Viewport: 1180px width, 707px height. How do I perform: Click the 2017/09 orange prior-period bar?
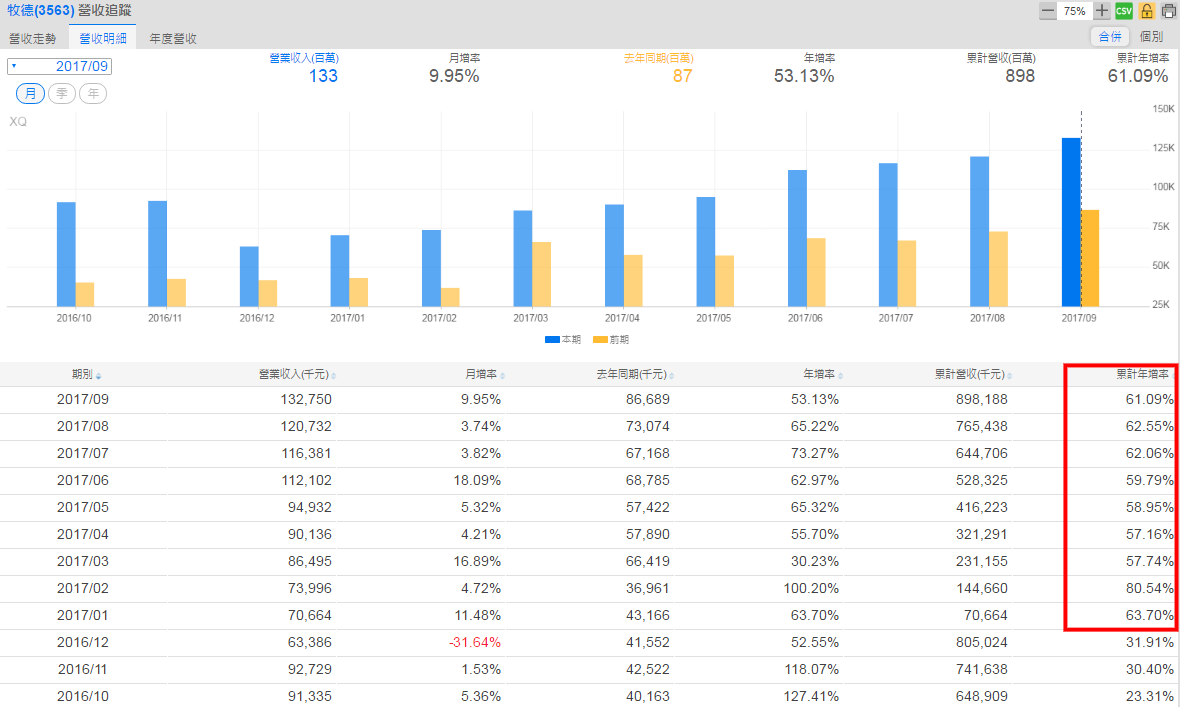[x=1090, y=258]
